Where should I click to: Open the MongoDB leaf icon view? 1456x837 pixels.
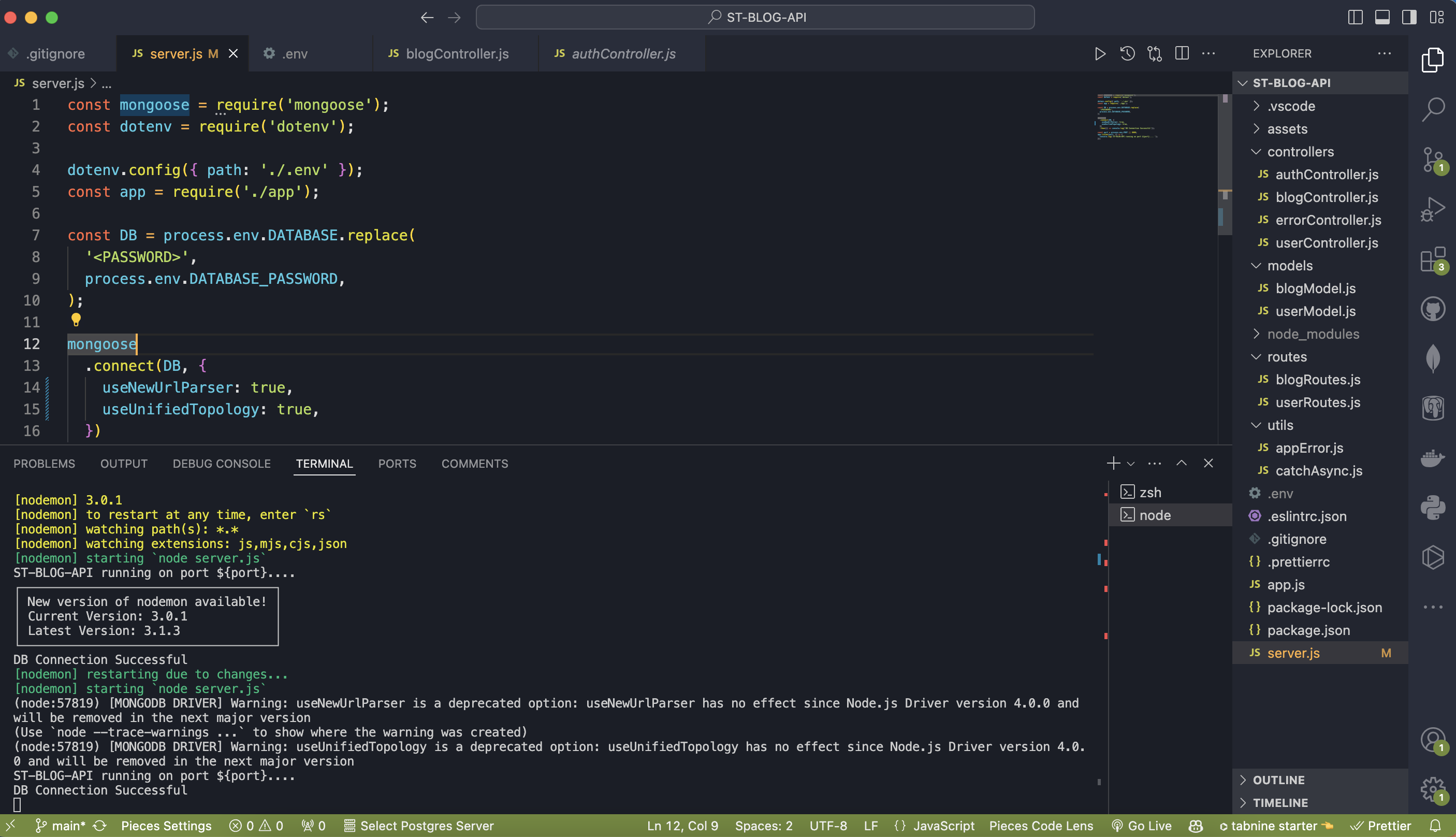(x=1433, y=359)
